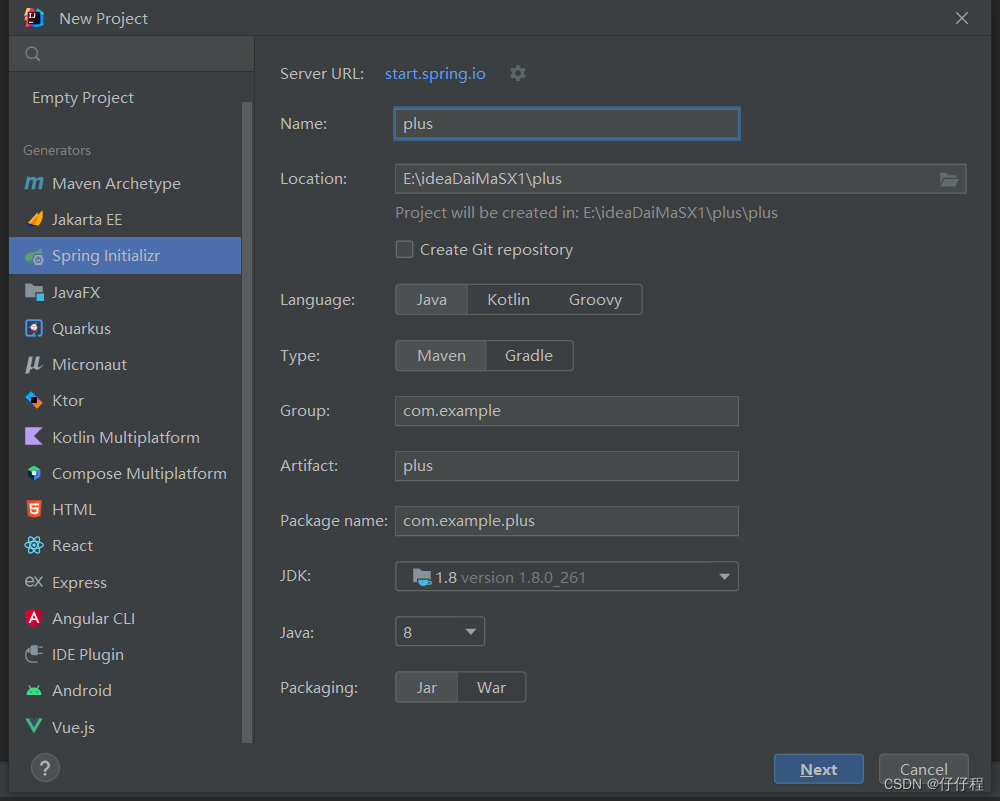This screenshot has height=801, width=1000.
Task: Select Vue.js generator
Action: [x=125, y=727]
